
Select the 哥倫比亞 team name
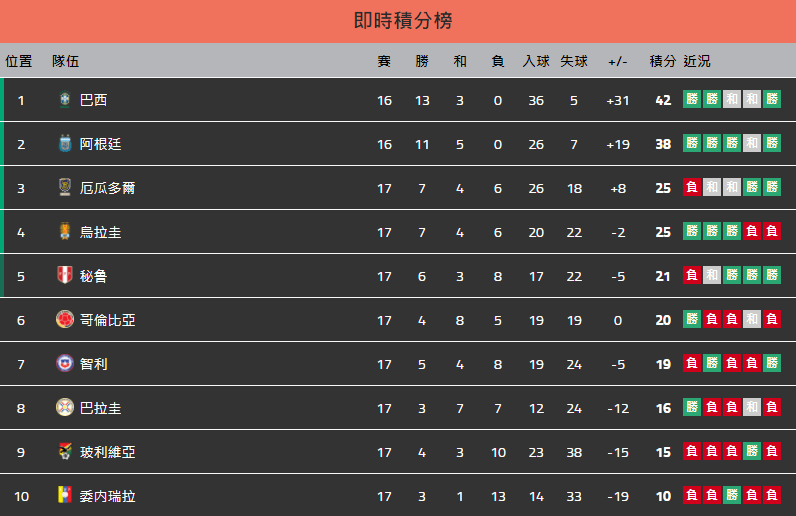click(108, 320)
